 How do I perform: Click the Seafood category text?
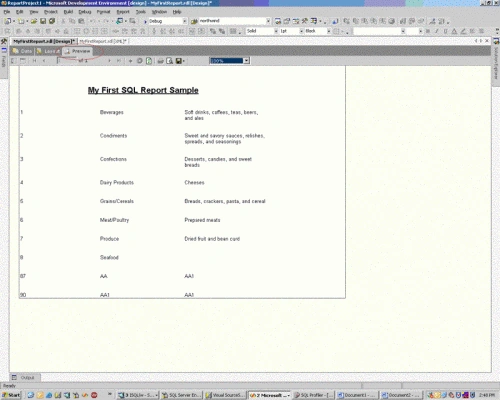coord(109,257)
